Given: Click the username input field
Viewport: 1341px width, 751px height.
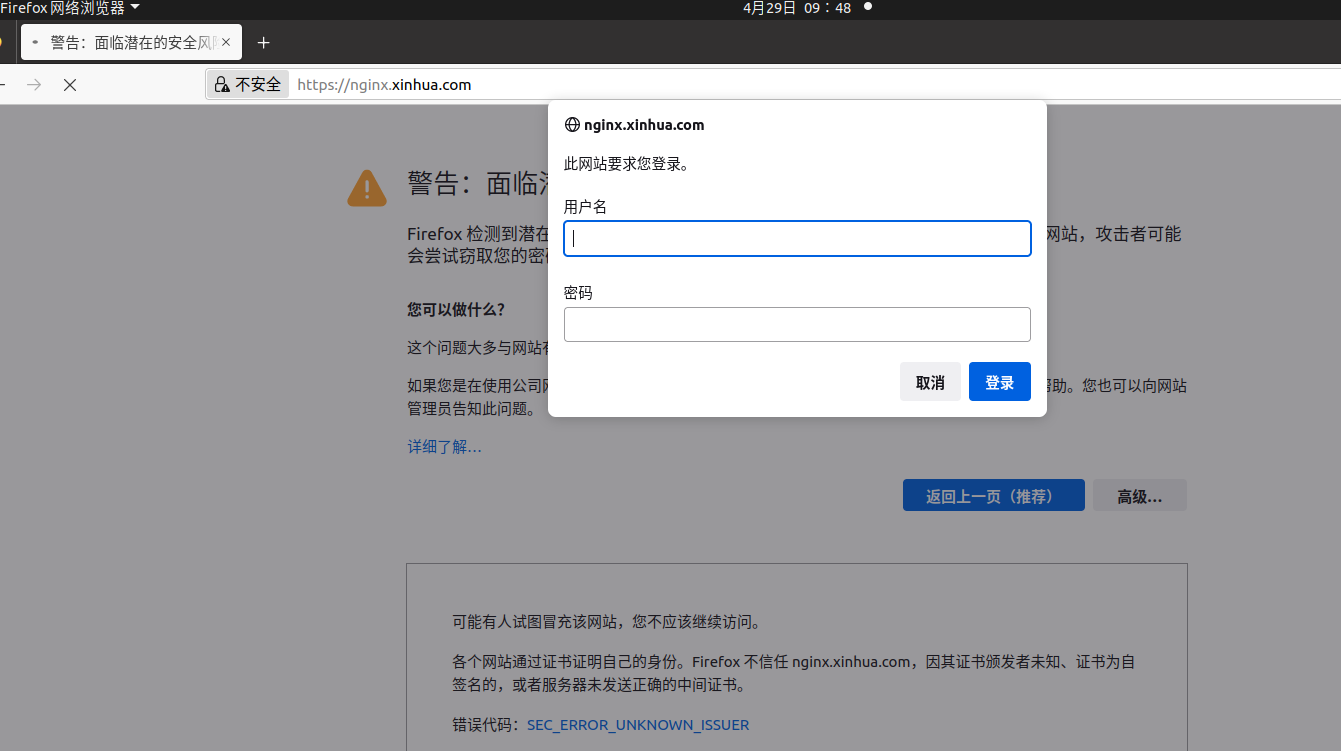Looking at the screenshot, I should click(797, 238).
